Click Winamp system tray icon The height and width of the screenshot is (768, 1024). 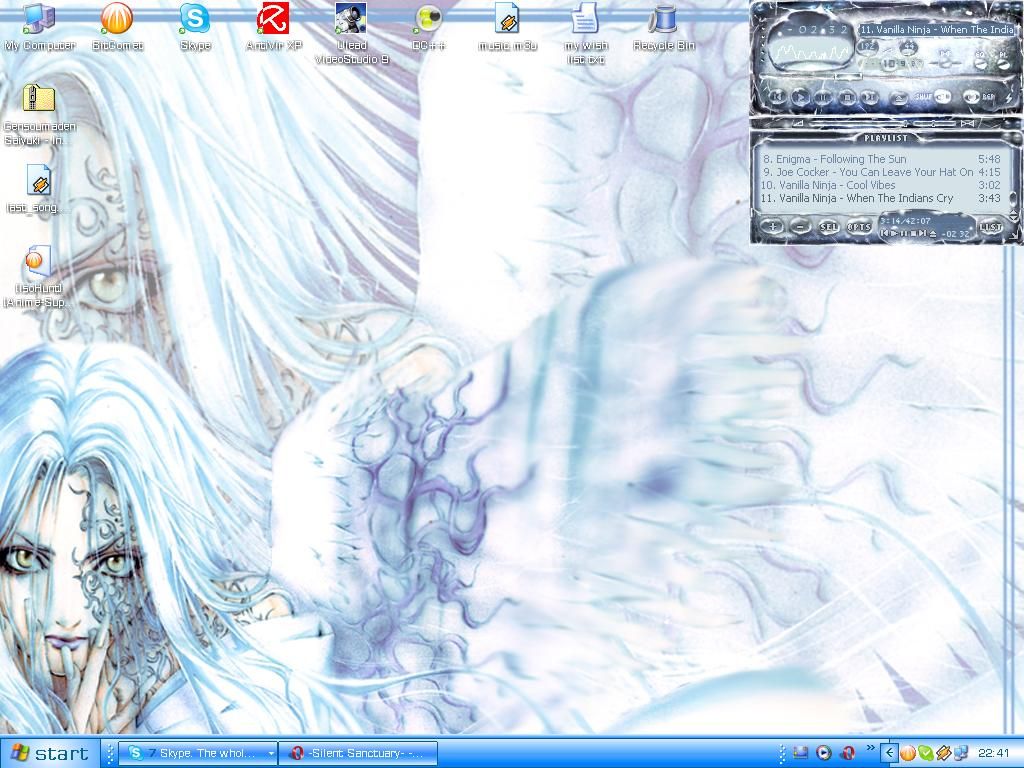click(x=943, y=754)
